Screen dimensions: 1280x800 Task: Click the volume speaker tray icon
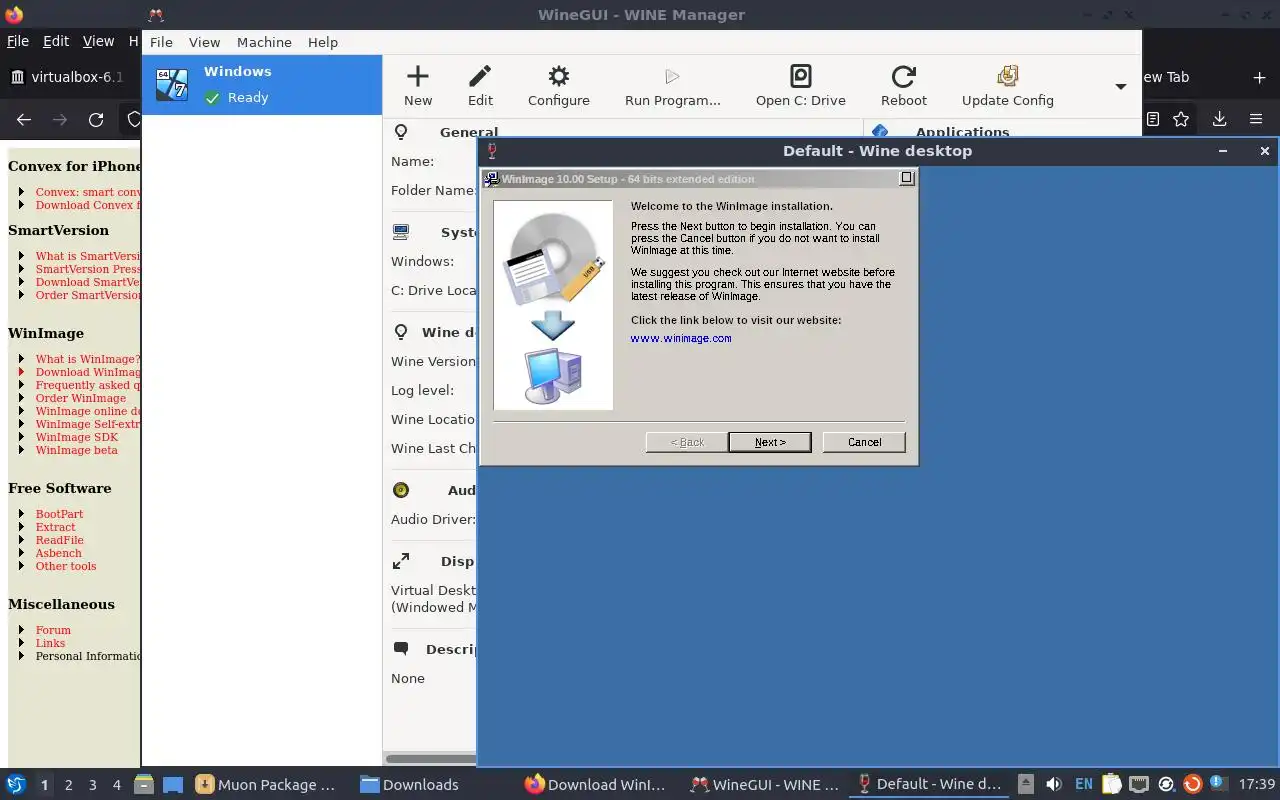pyautogui.click(x=1054, y=785)
